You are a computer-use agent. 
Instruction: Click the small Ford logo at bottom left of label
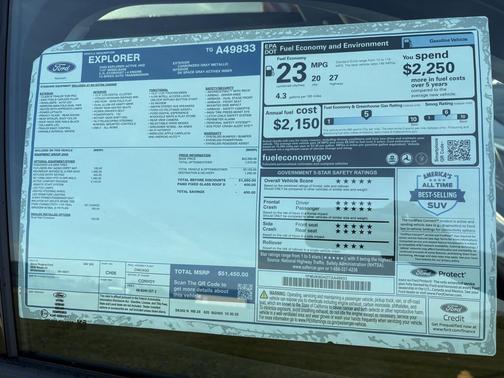[59, 295]
